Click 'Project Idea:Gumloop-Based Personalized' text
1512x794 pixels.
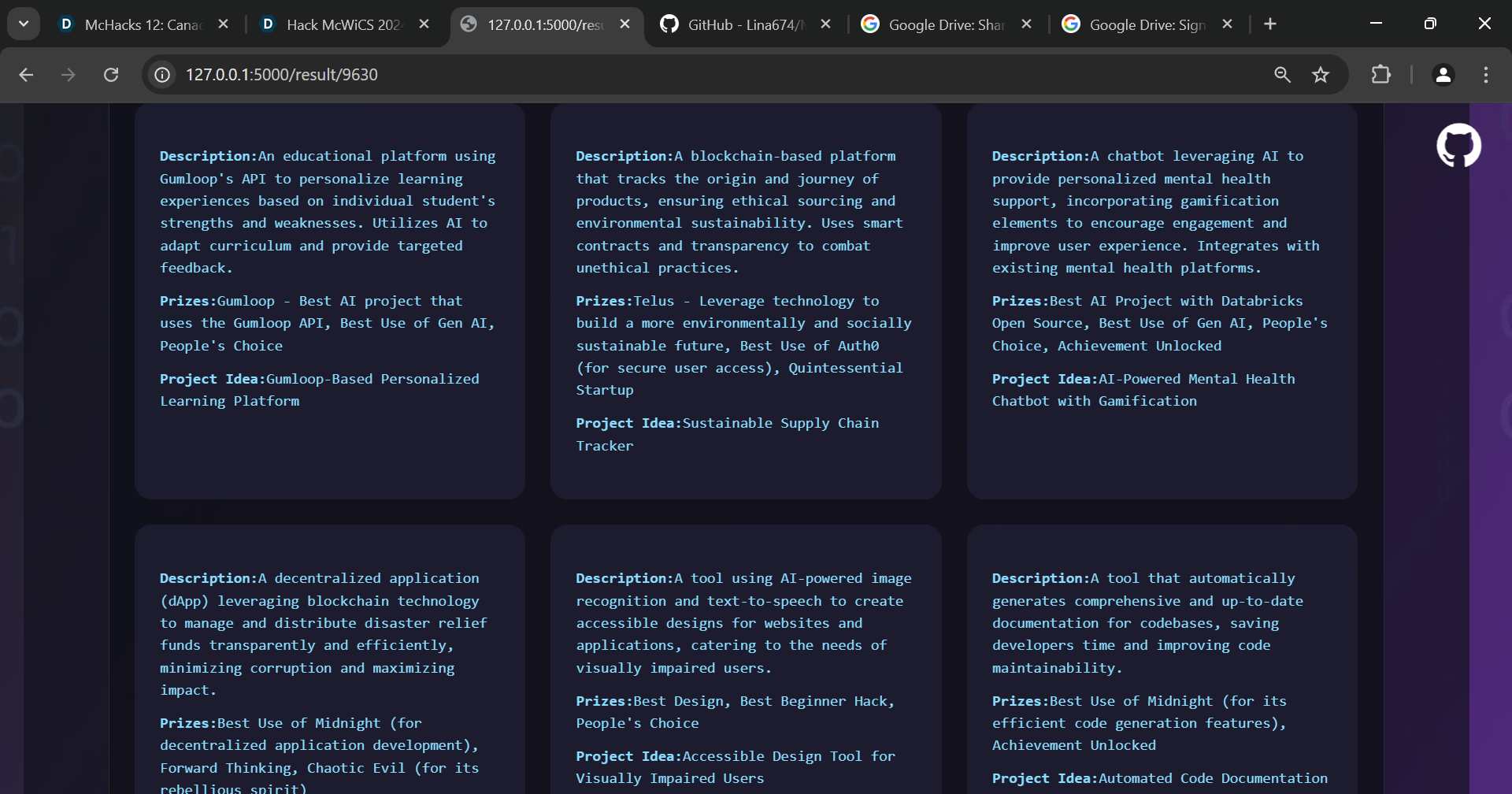[x=319, y=379]
